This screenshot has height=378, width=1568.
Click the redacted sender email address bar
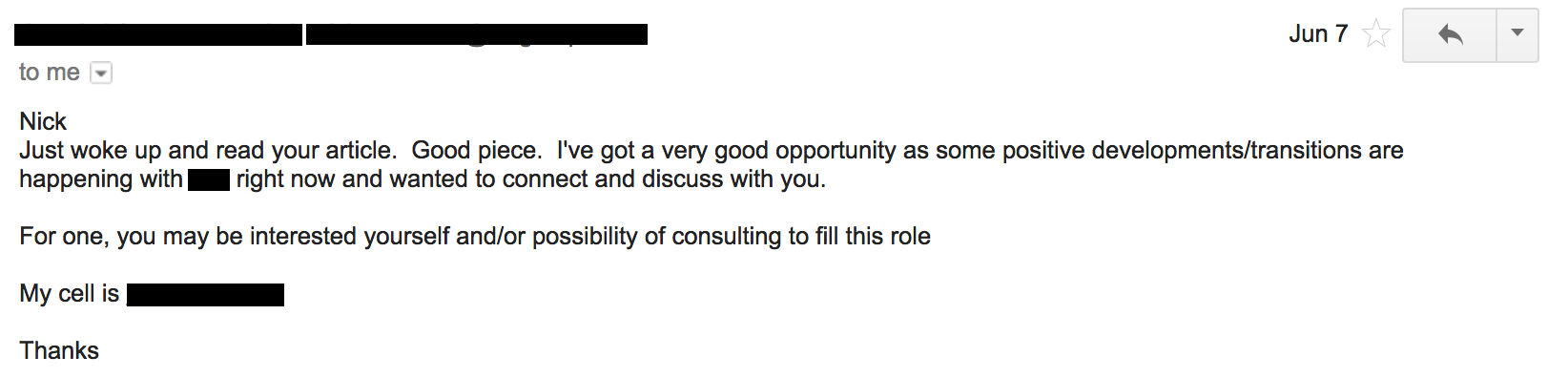click(x=477, y=35)
